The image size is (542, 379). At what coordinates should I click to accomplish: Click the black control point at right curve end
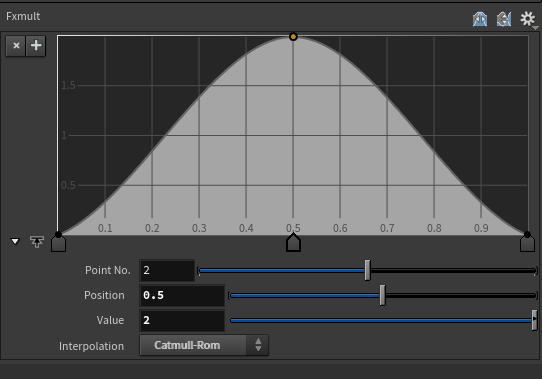coord(527,234)
